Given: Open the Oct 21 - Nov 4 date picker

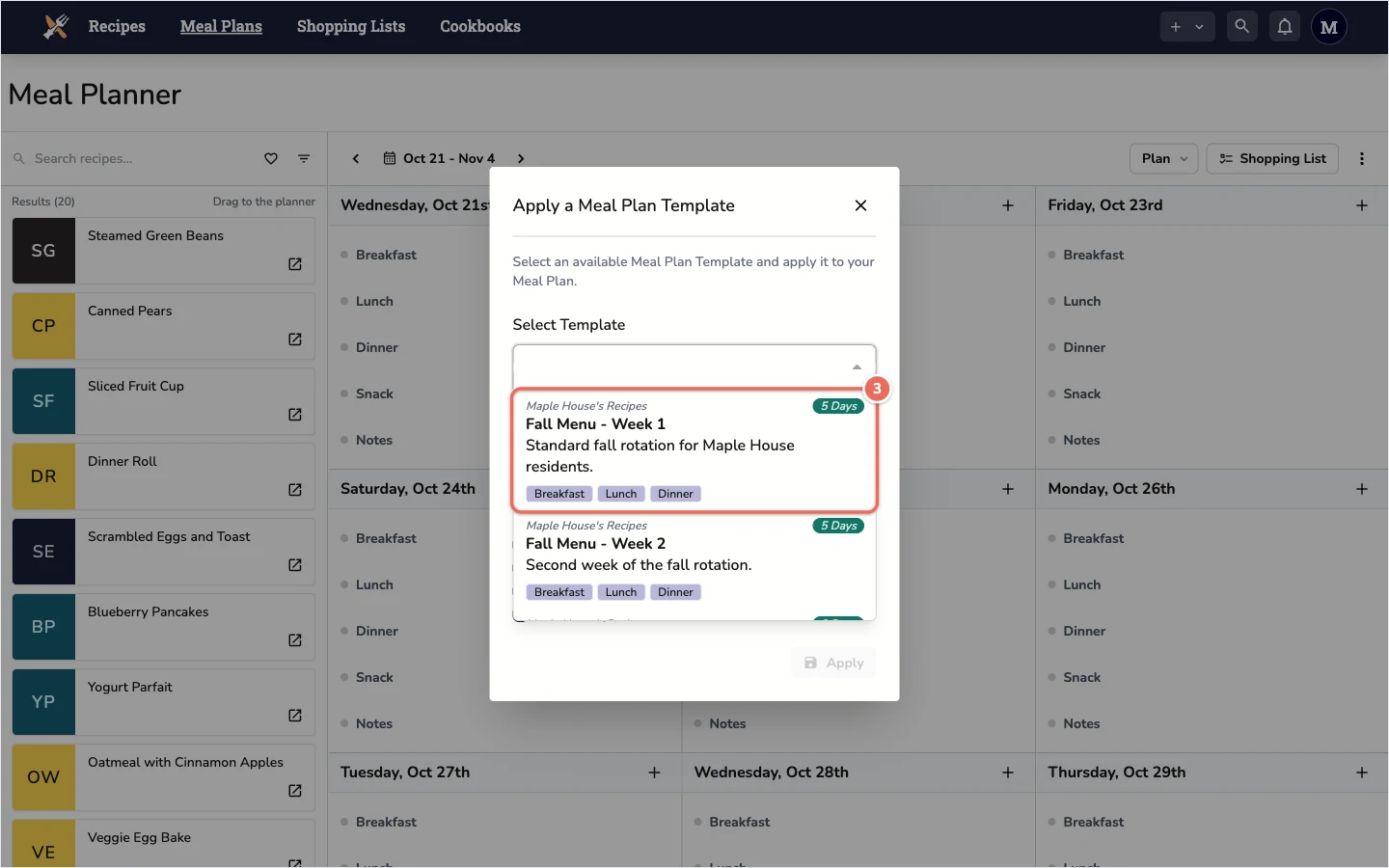Looking at the screenshot, I should tap(439, 158).
